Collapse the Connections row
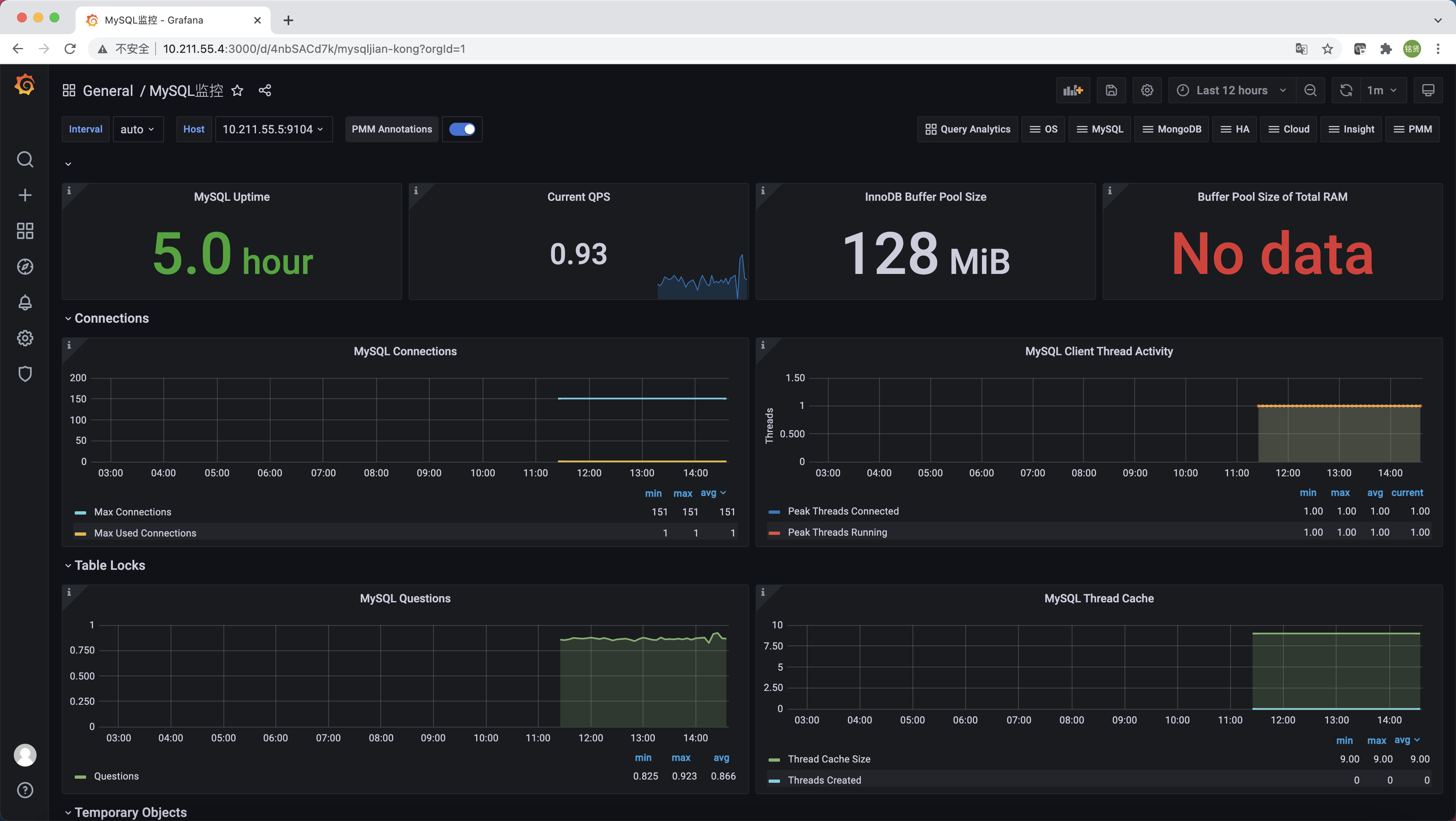This screenshot has width=1456, height=821. pos(111,318)
